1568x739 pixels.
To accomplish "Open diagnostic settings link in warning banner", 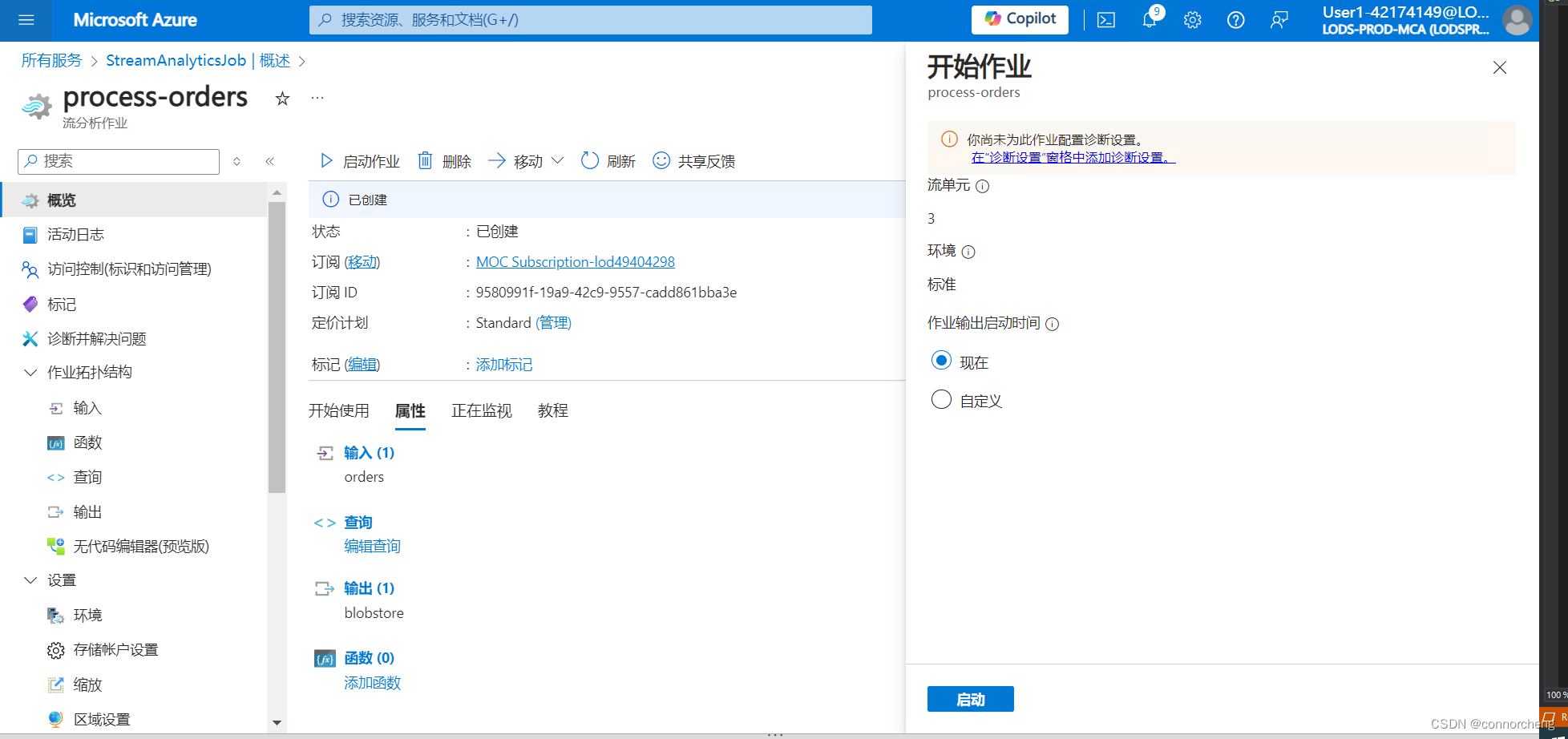I will (1073, 158).
